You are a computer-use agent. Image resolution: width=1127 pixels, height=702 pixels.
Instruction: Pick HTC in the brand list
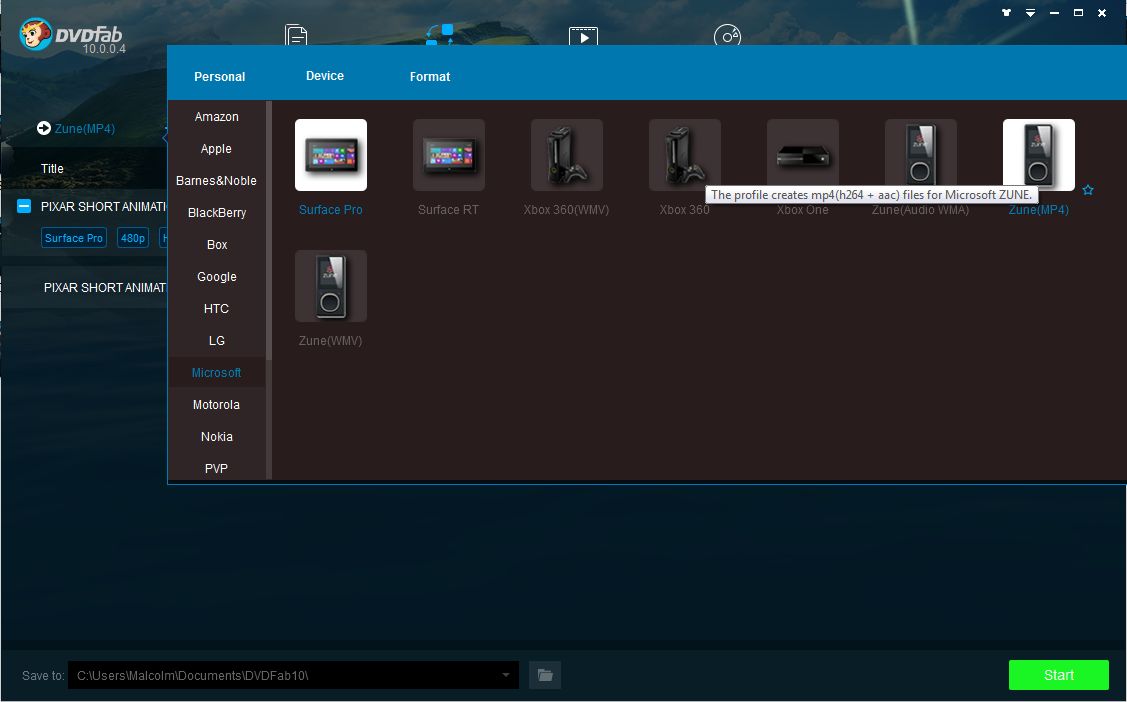pos(216,308)
